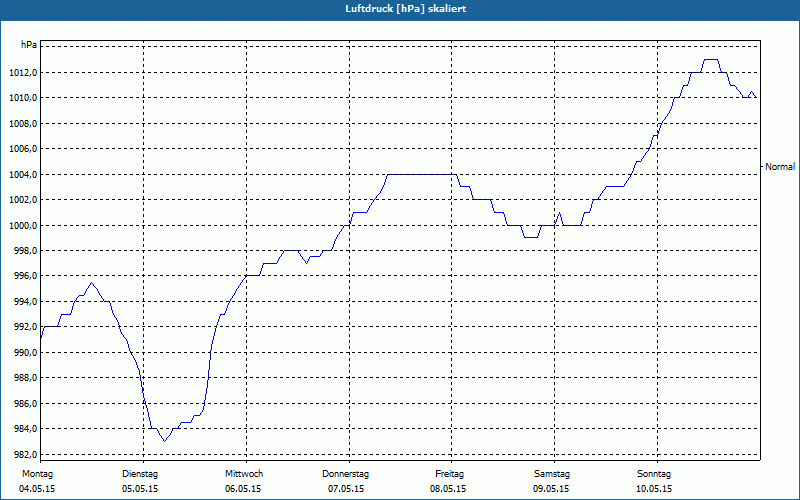The width and height of the screenshot is (800, 500).
Task: Click the '1002,0' y-axis value
Action: pos(23,199)
